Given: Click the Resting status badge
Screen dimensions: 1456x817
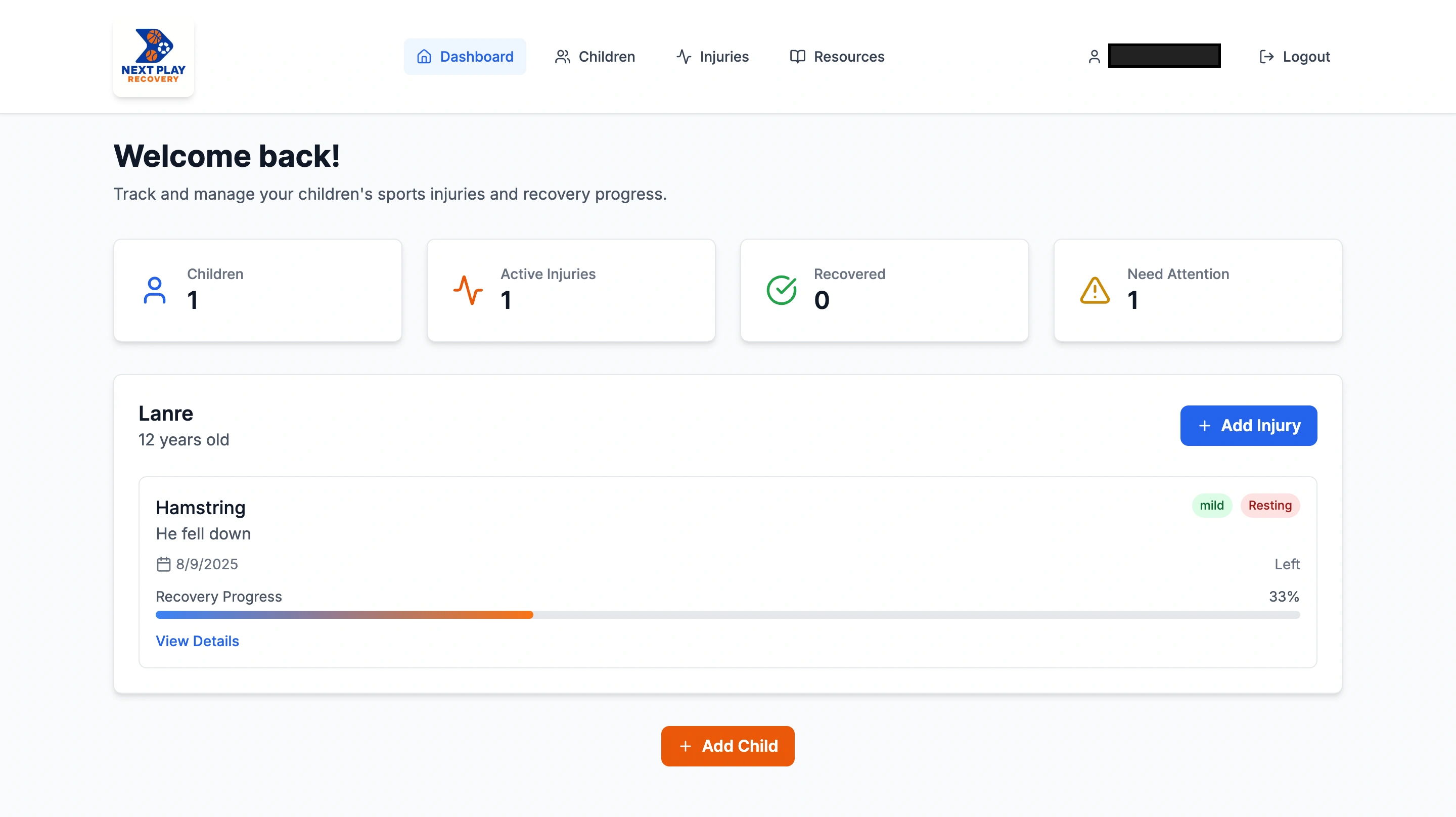Looking at the screenshot, I should click(1269, 505).
